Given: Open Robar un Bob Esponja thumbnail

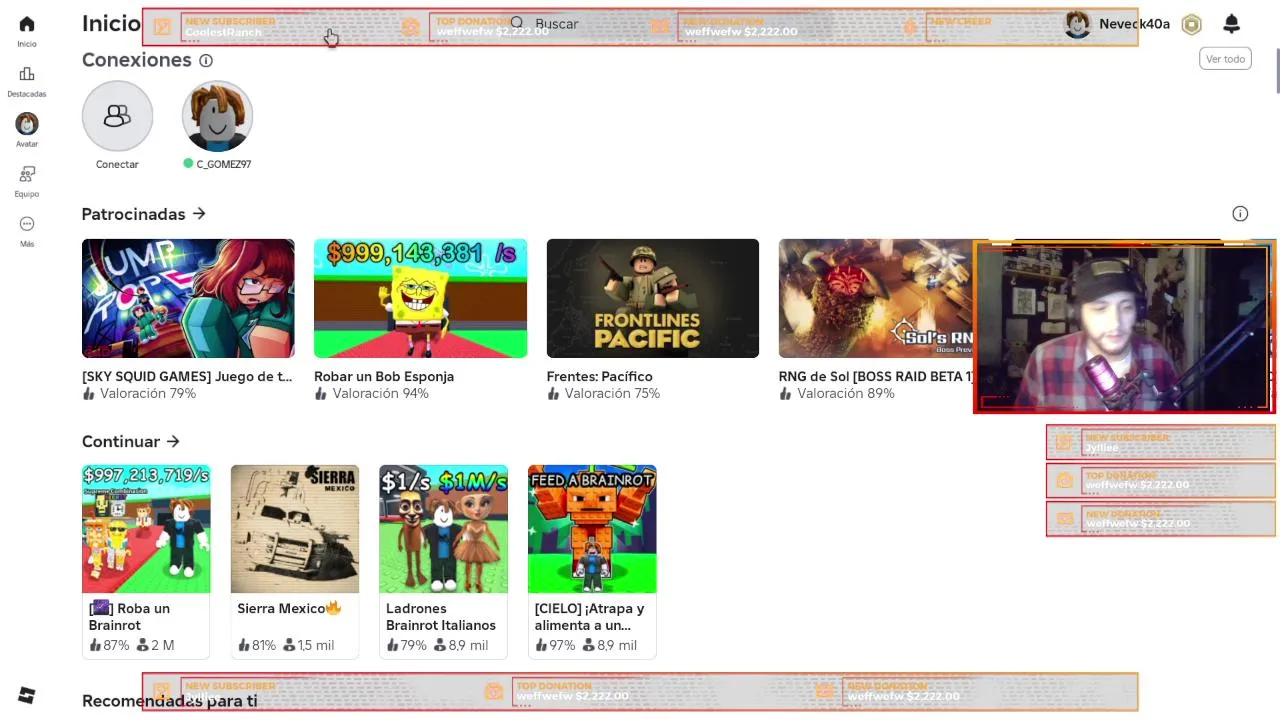Looking at the screenshot, I should (420, 298).
